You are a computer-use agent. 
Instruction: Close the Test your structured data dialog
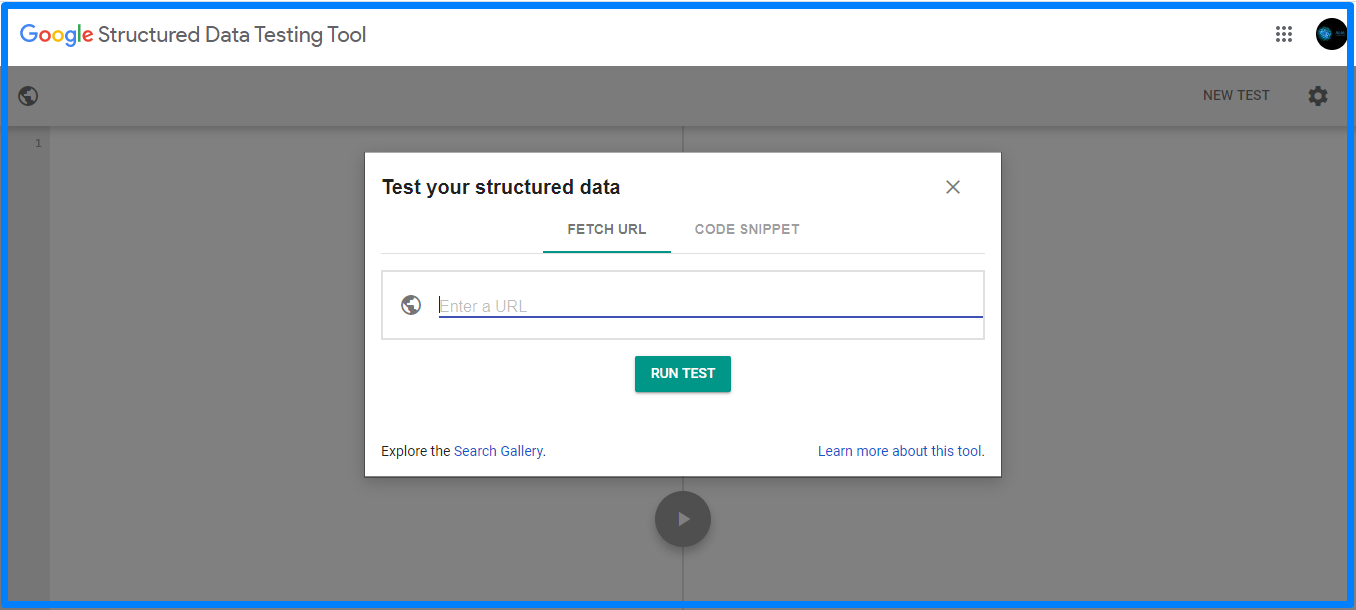pyautogui.click(x=953, y=187)
